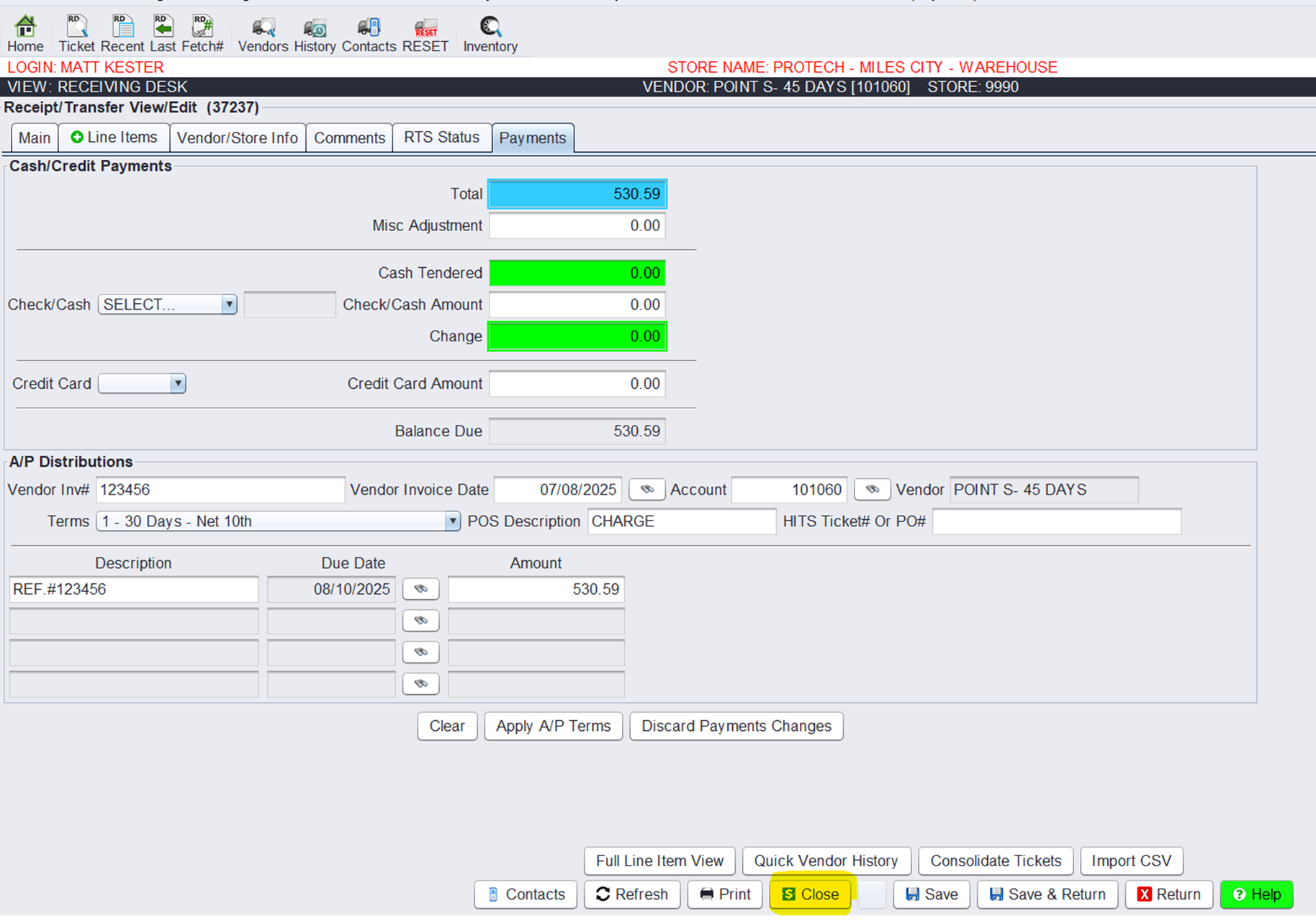
Task: Open the Inventory toolbar icon
Action: click(x=490, y=34)
